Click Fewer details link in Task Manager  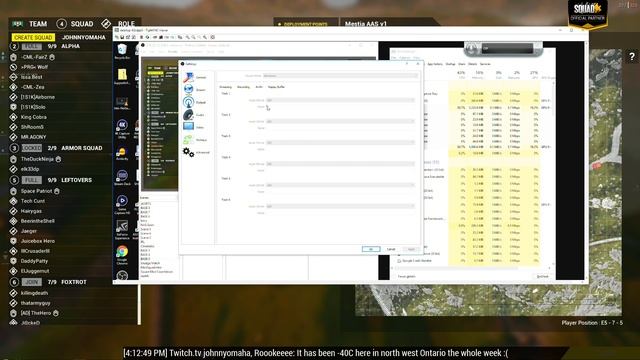point(406,276)
